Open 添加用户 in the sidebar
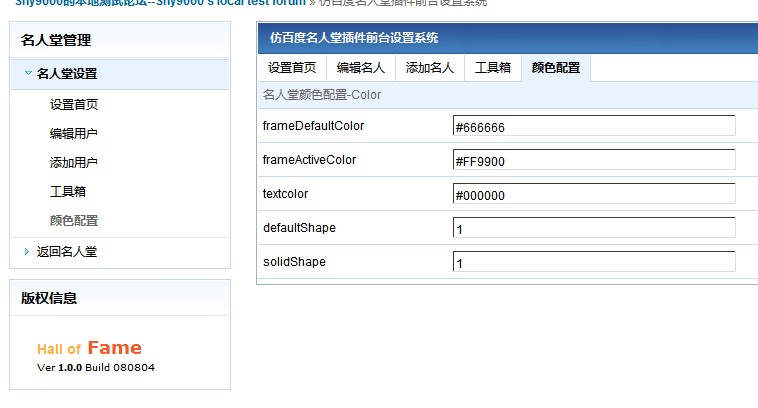758x408 pixels. (73, 162)
